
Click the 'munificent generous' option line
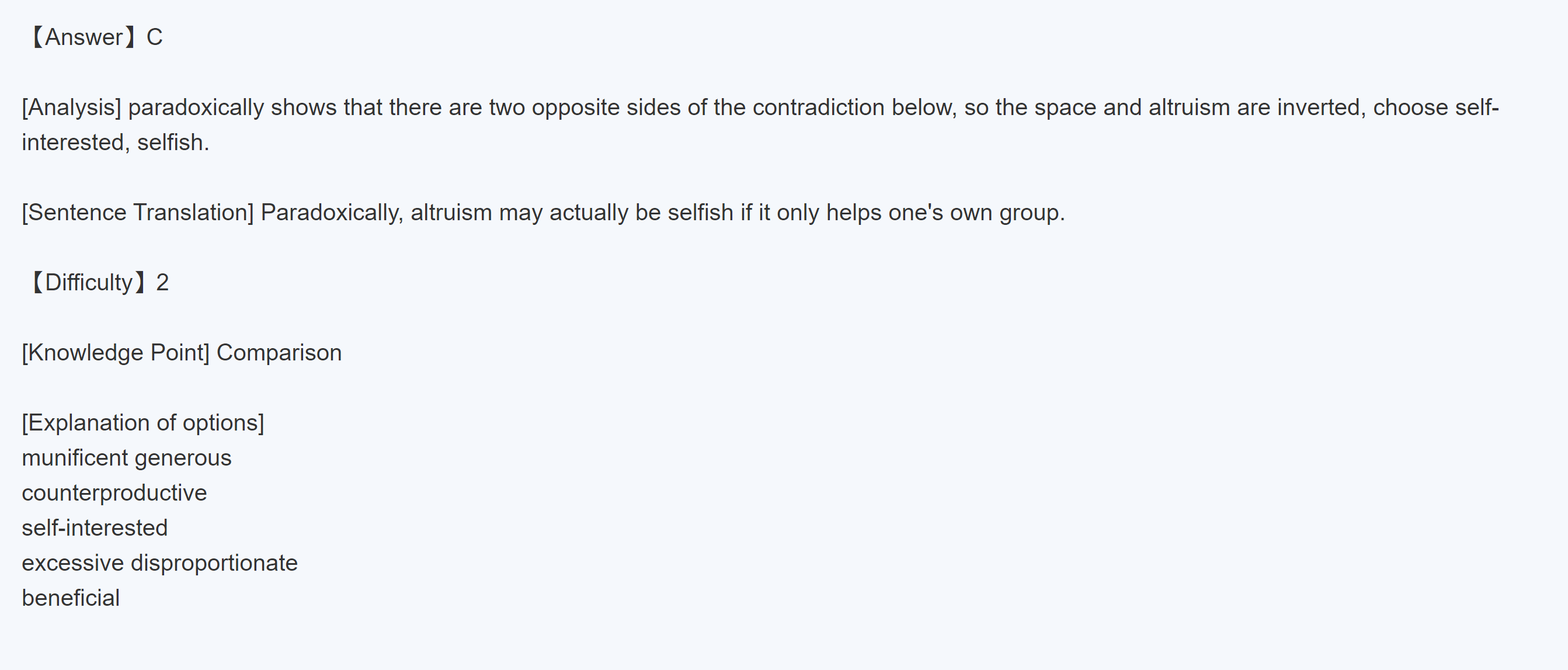pos(127,458)
